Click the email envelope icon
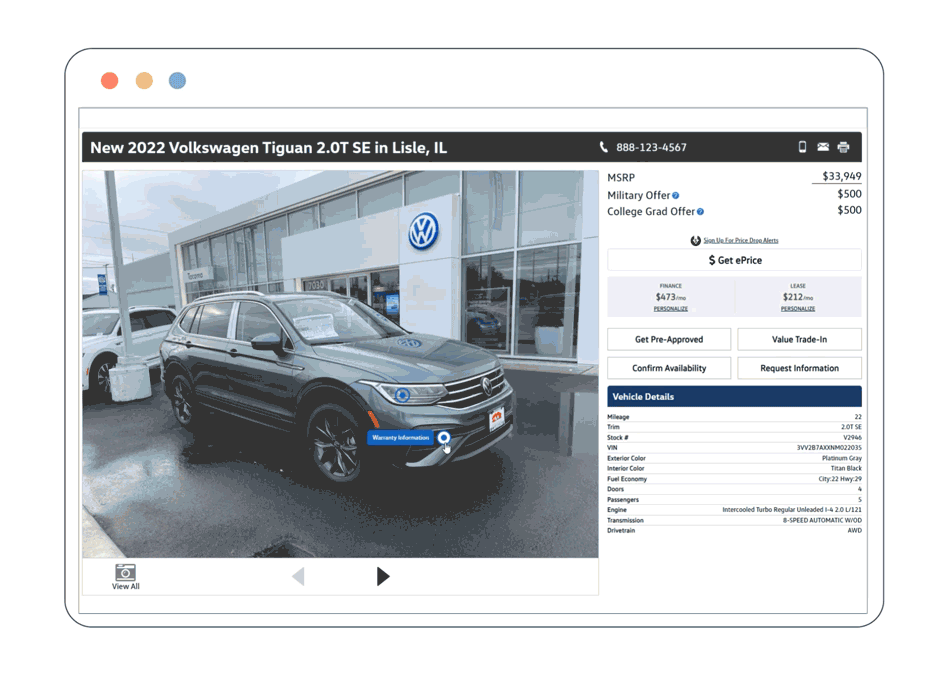Screen dimensions: 948x675 tap(823, 147)
